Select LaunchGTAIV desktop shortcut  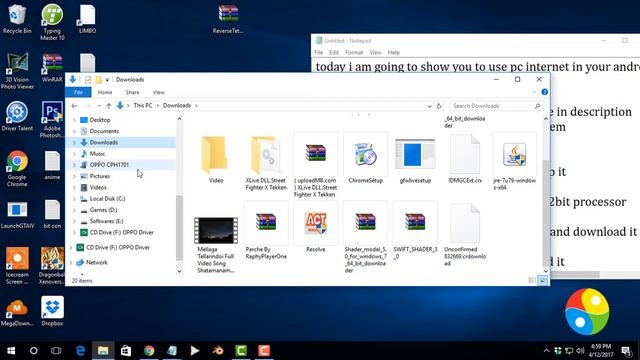coord(17,214)
